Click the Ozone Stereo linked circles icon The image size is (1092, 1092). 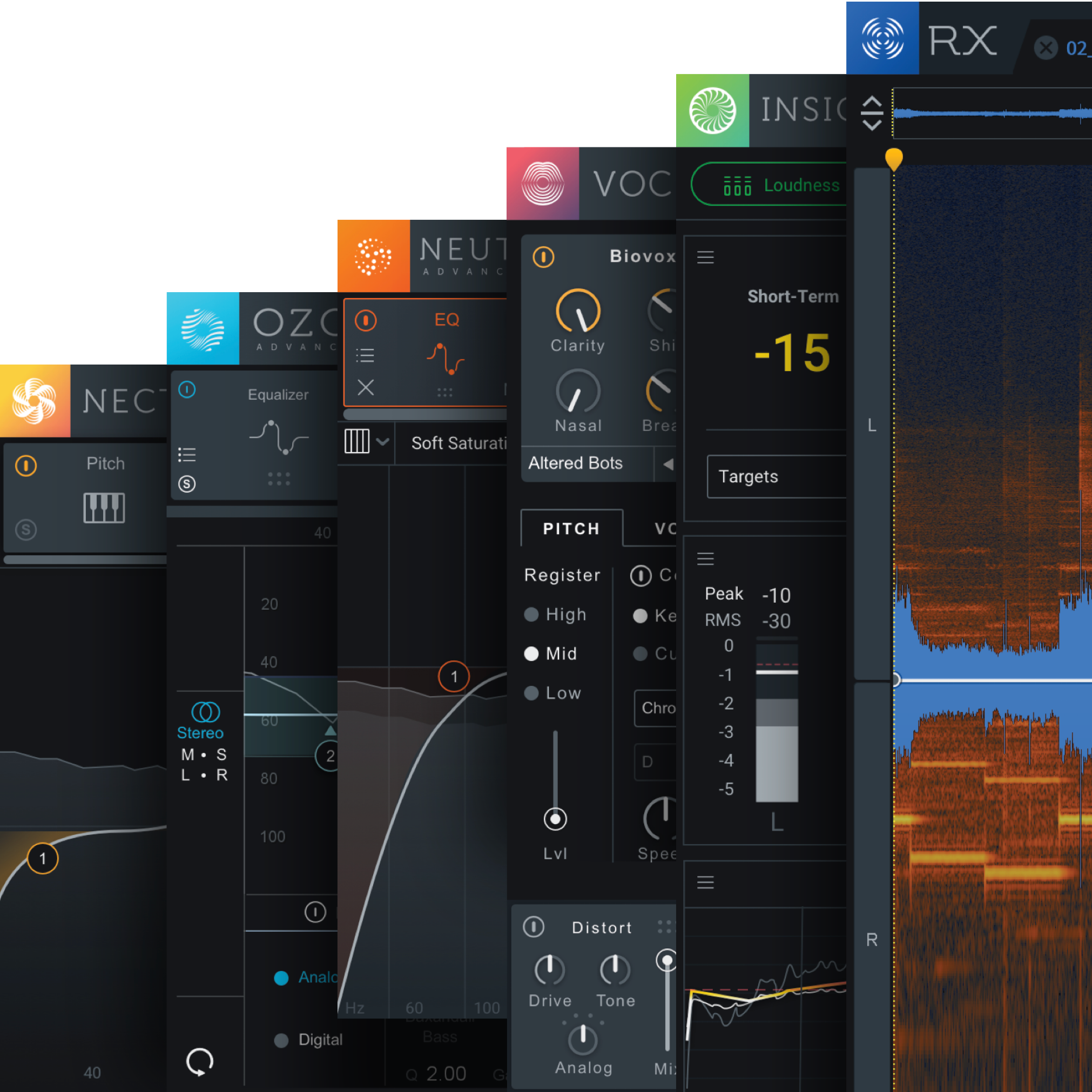[206, 712]
